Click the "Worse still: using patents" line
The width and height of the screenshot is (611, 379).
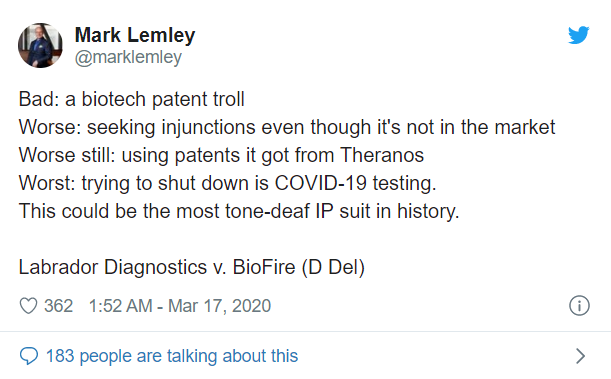pyautogui.click(x=221, y=155)
